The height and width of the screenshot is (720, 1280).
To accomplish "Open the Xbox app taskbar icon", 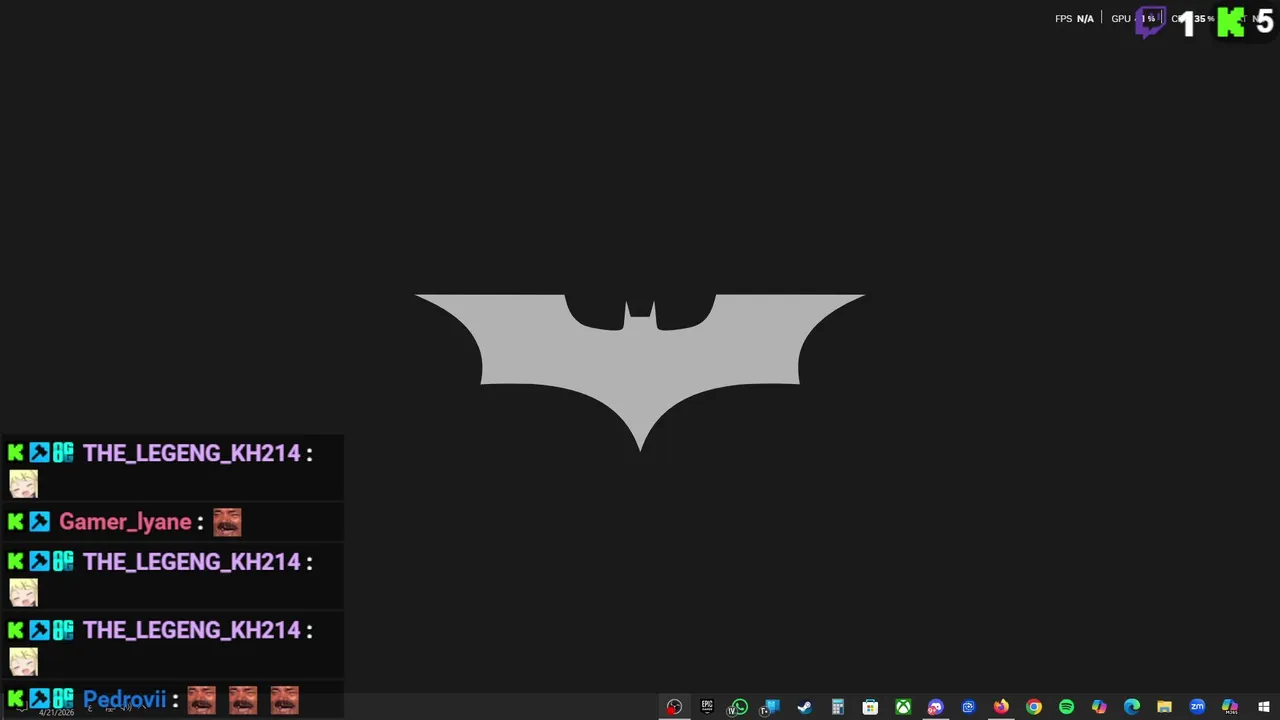I will click(x=903, y=707).
